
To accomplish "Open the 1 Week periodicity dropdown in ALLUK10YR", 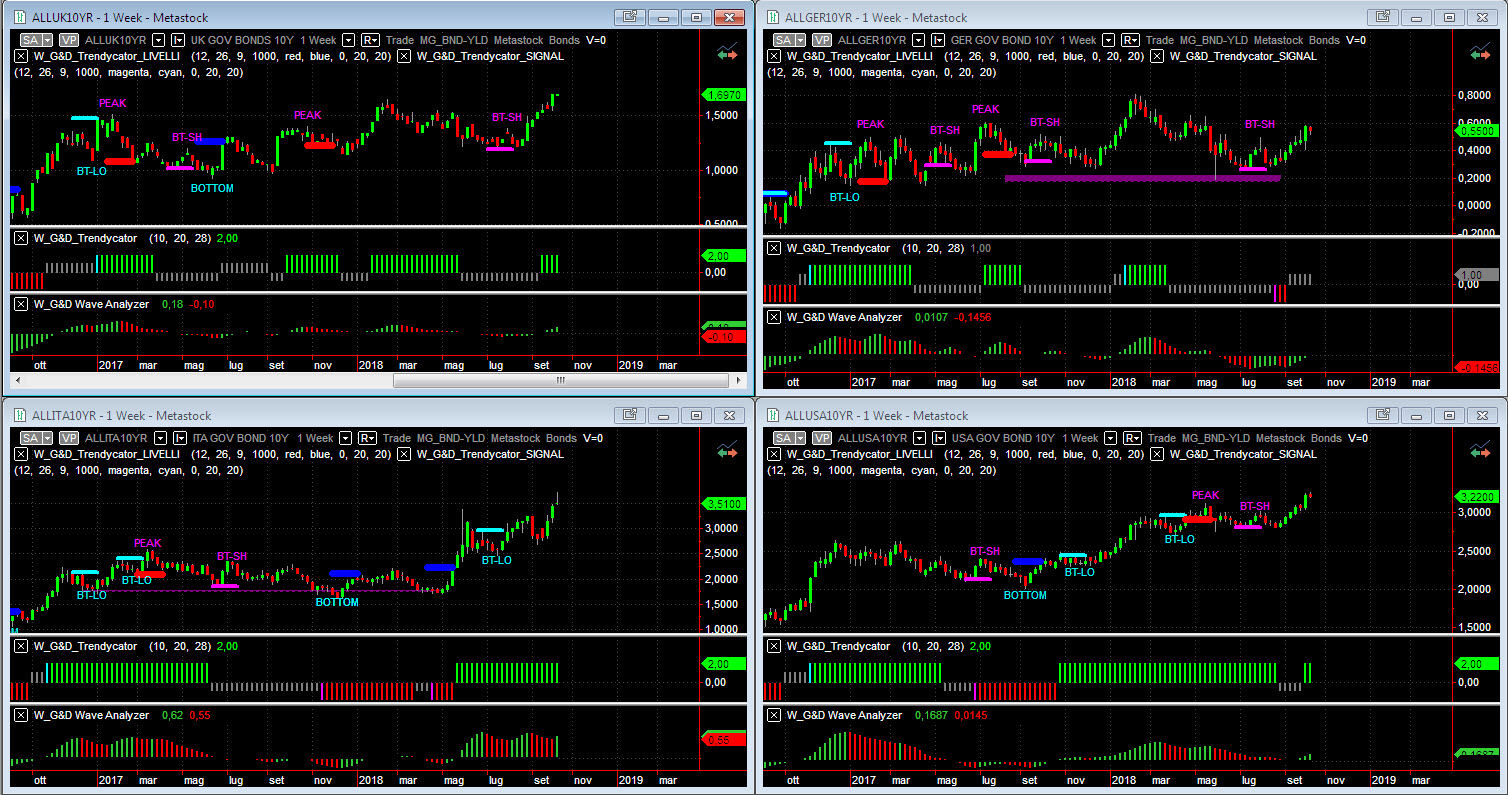I will point(349,40).
